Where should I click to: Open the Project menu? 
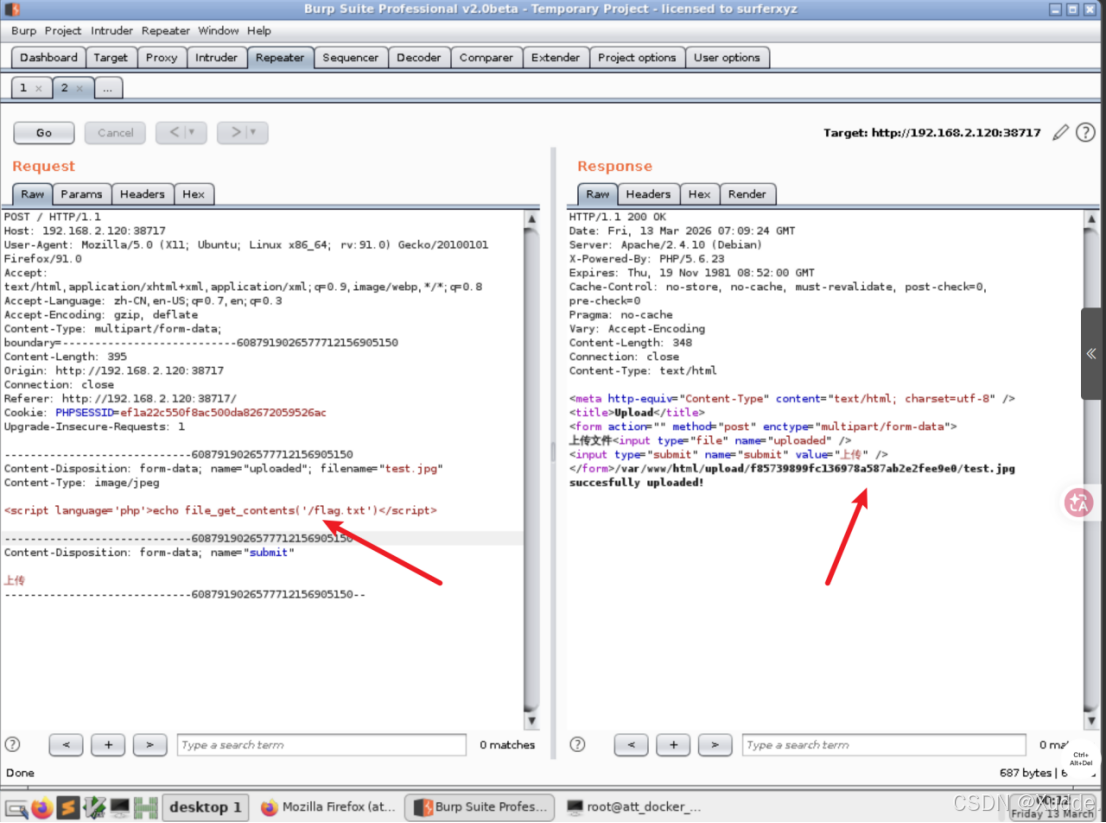pos(63,31)
